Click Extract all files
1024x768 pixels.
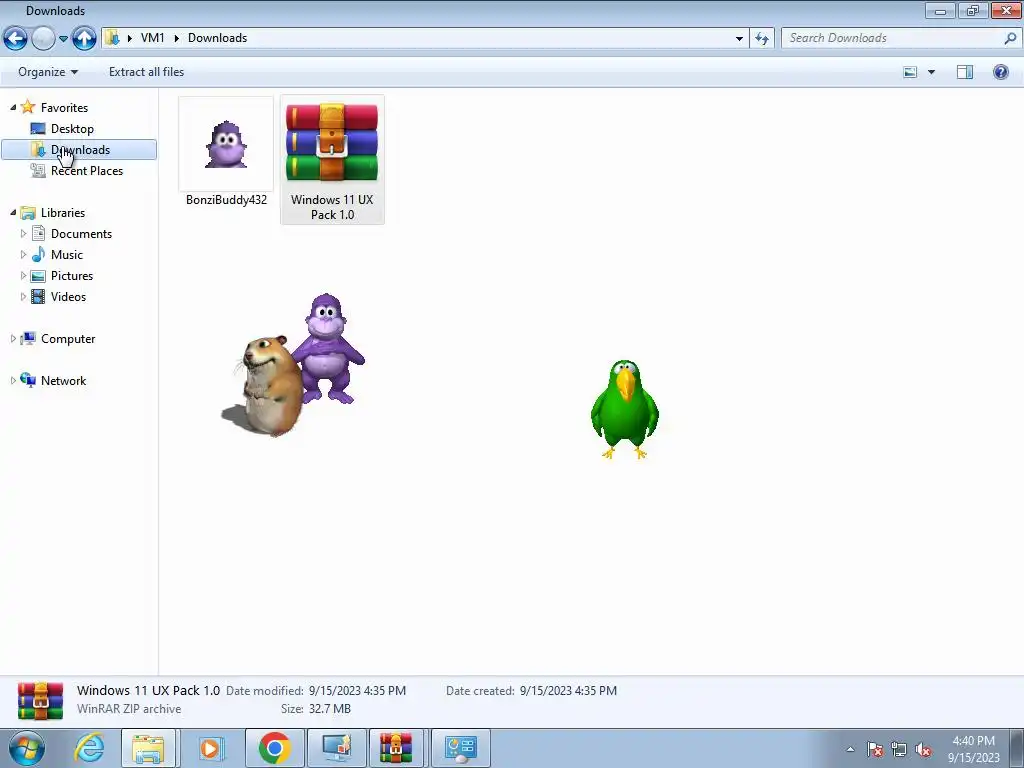[x=146, y=72]
